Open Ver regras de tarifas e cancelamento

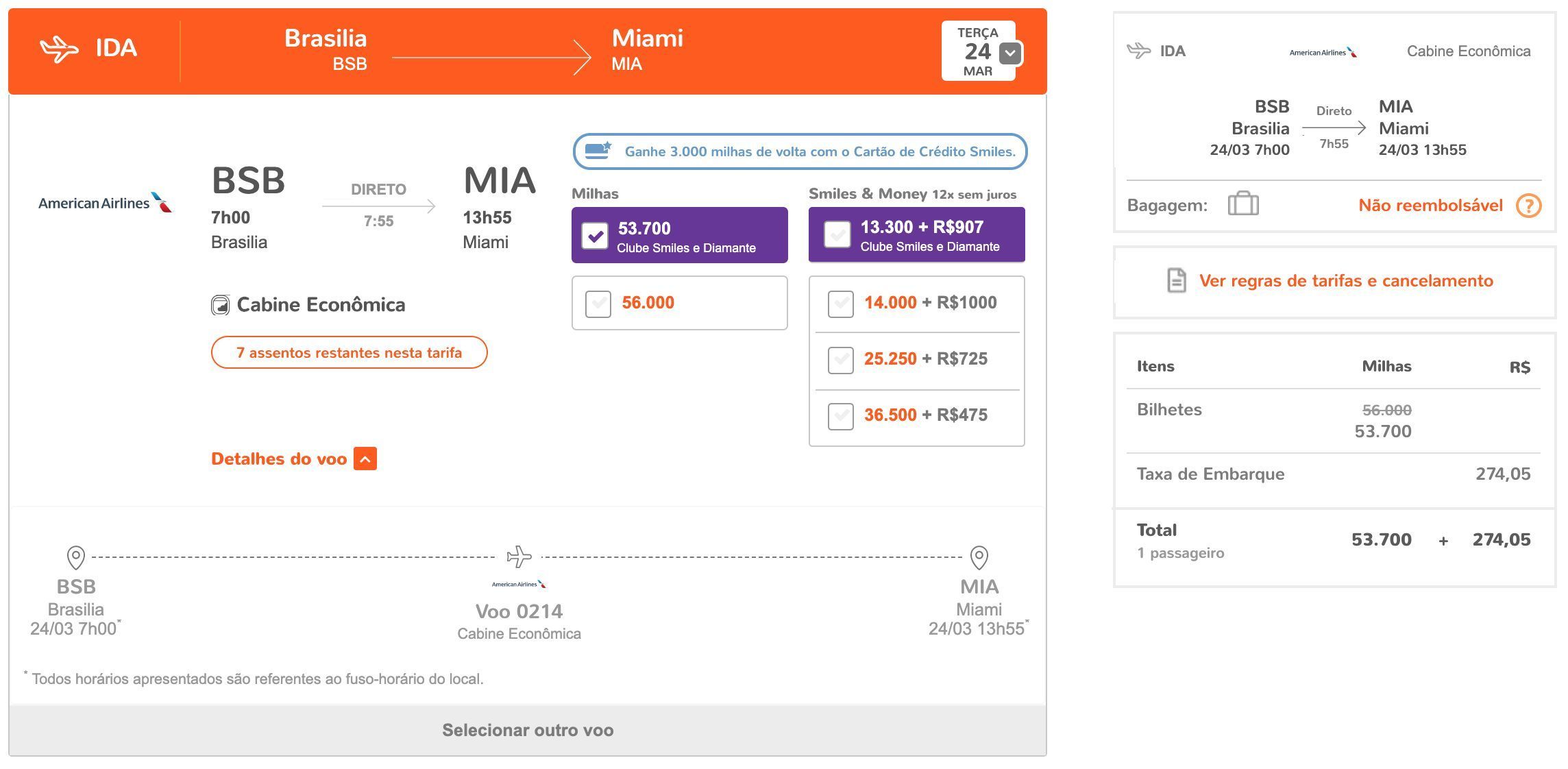tap(1345, 281)
